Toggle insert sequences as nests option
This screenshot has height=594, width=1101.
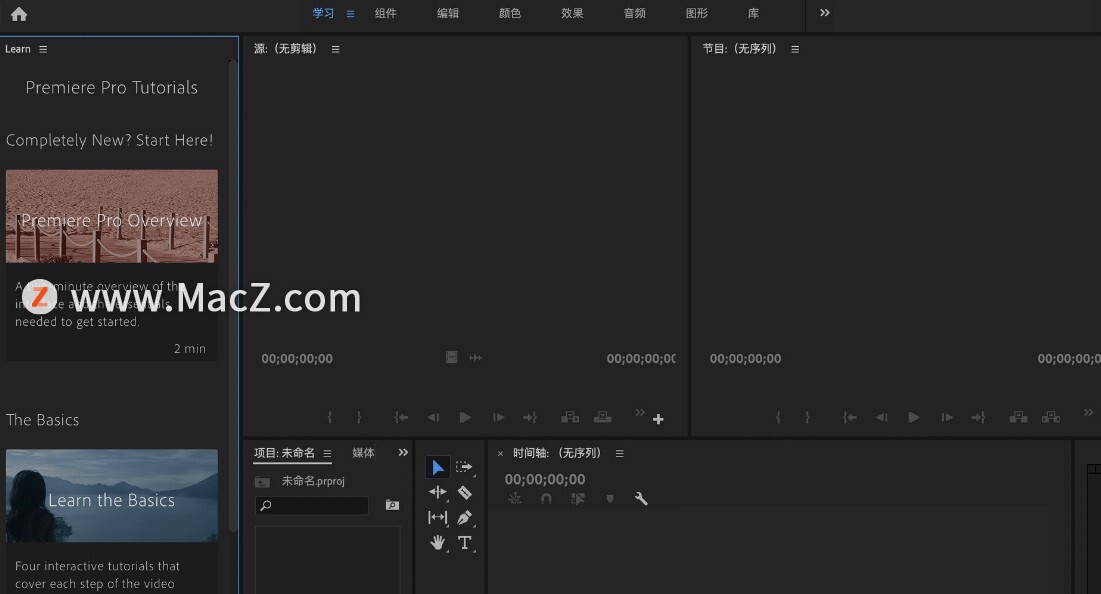click(515, 499)
